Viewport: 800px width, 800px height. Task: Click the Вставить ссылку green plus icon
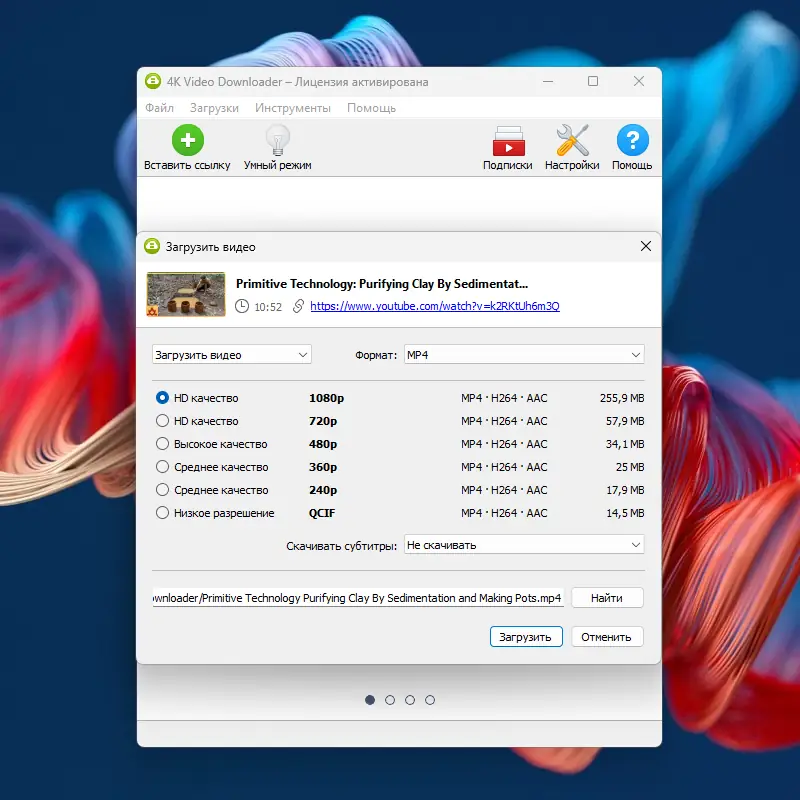pos(188,140)
